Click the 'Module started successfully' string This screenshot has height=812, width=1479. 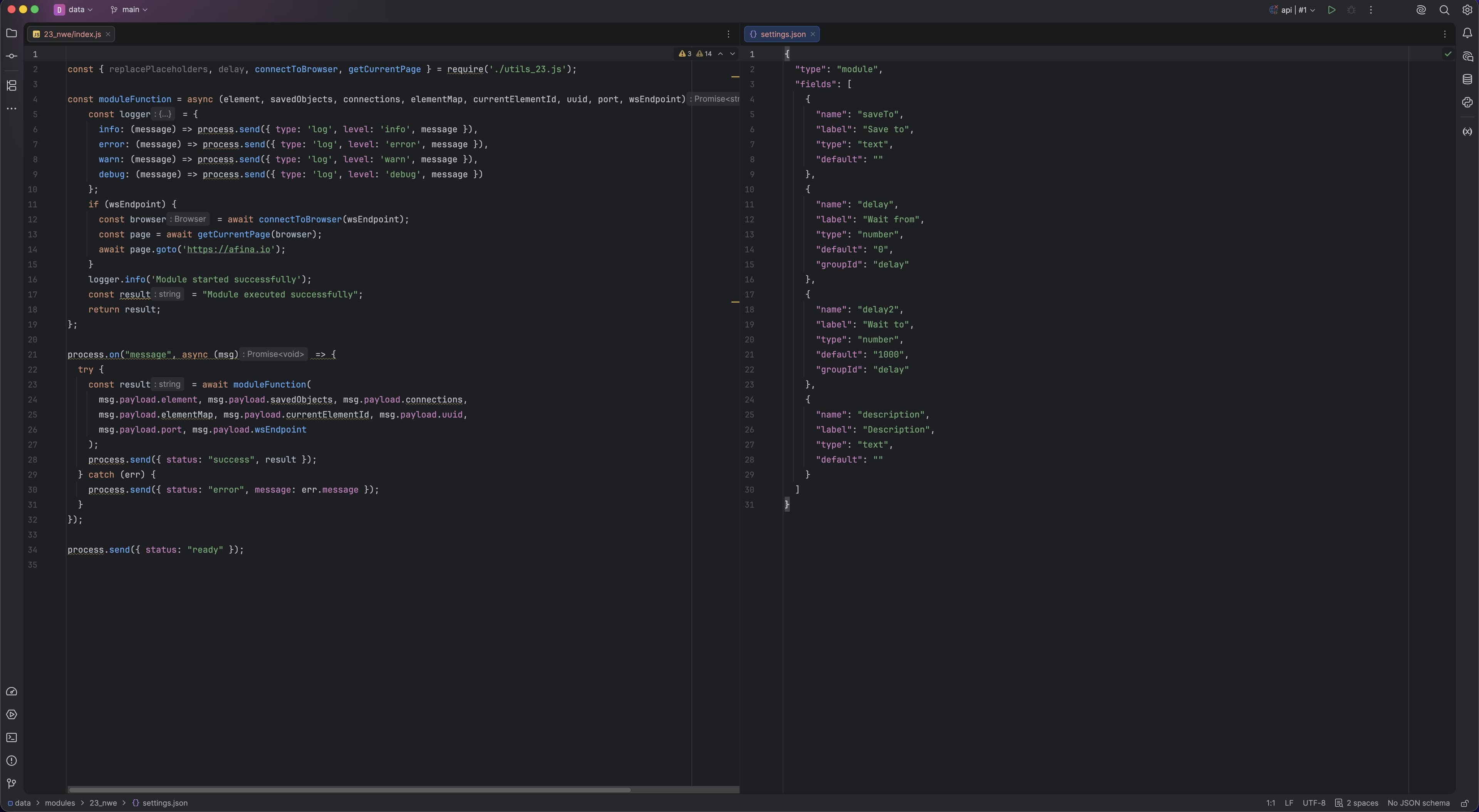[226, 280]
